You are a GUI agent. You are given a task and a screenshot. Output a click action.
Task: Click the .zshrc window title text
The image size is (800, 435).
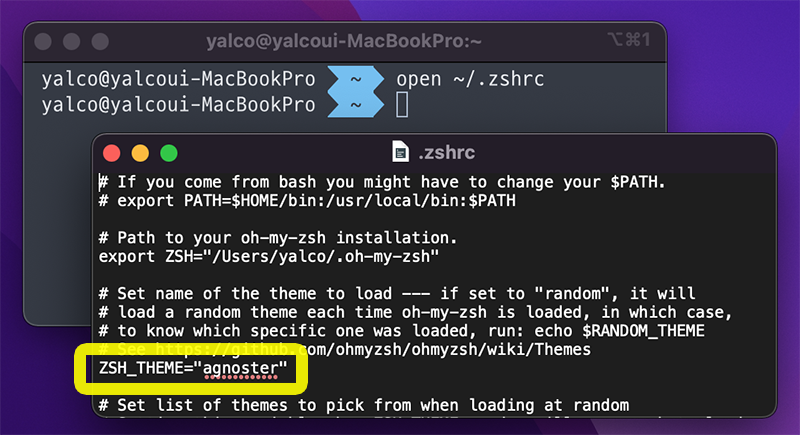(446, 152)
